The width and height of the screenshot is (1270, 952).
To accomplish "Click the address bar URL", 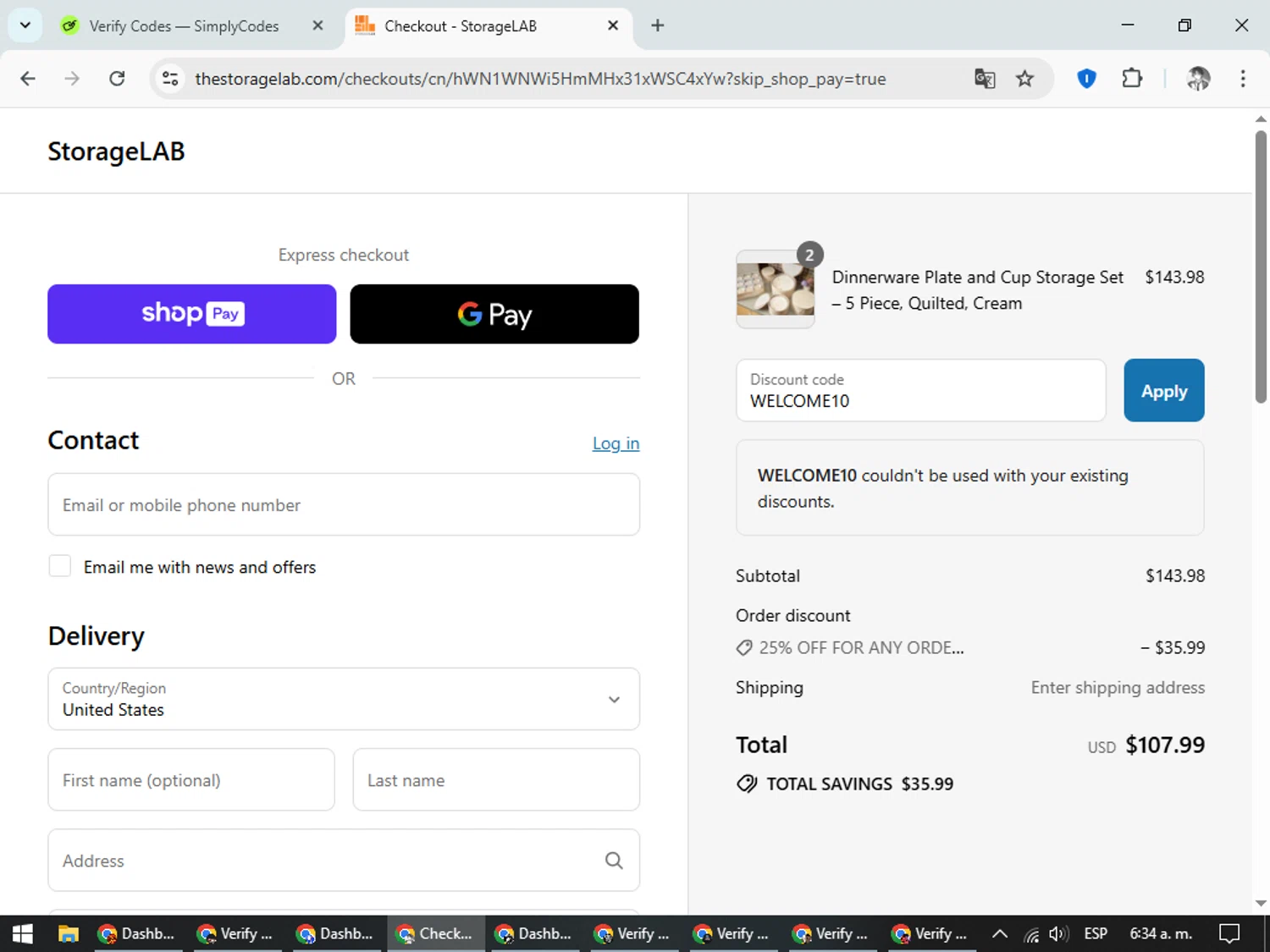I will click(x=540, y=79).
